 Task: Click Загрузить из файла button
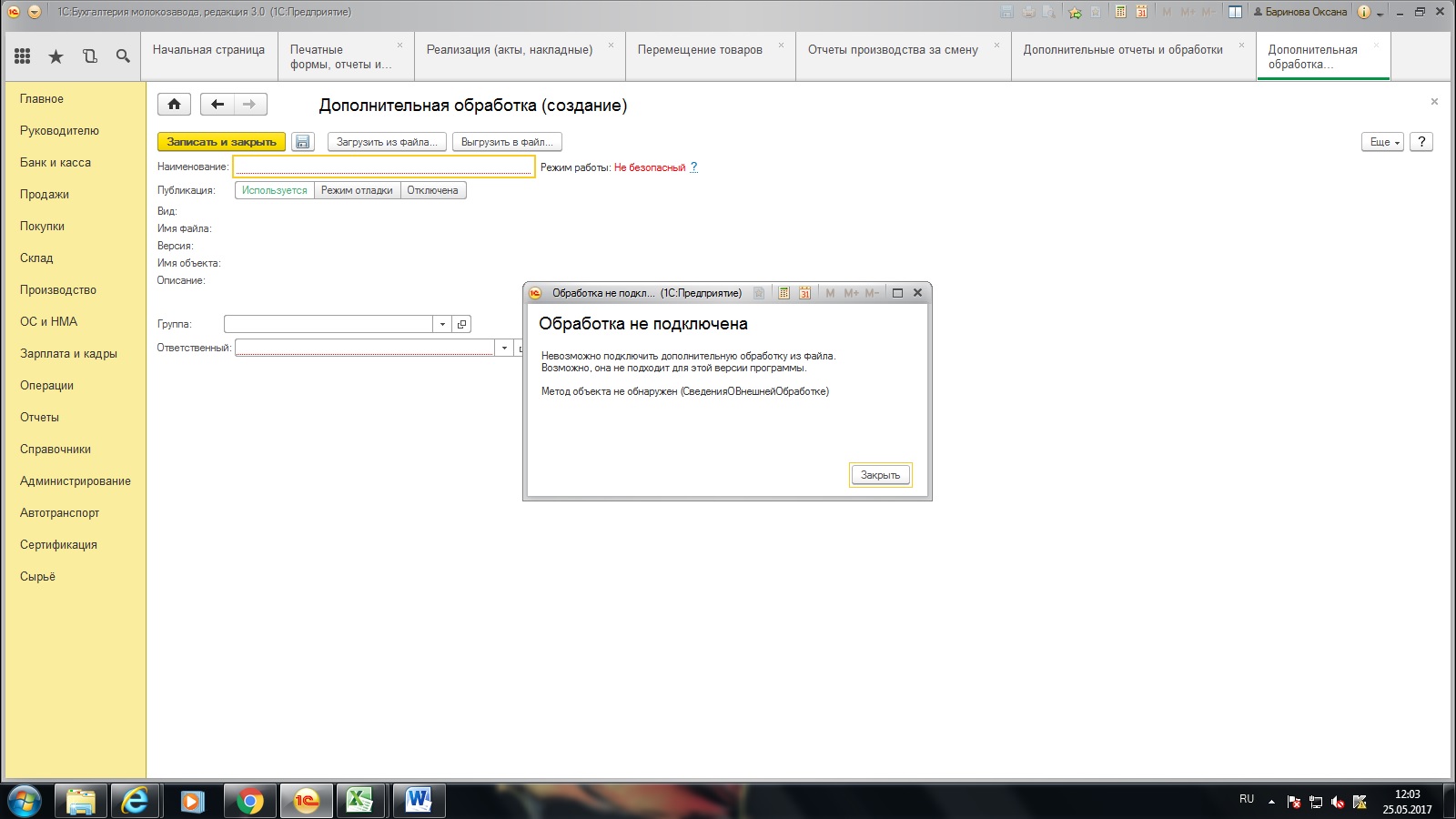click(x=387, y=142)
